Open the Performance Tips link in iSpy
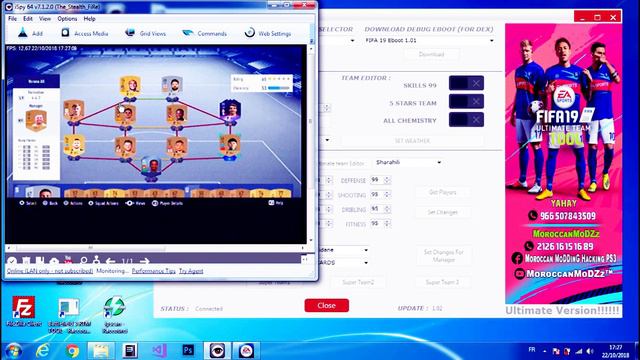The width and height of the screenshot is (640, 360). point(153,271)
